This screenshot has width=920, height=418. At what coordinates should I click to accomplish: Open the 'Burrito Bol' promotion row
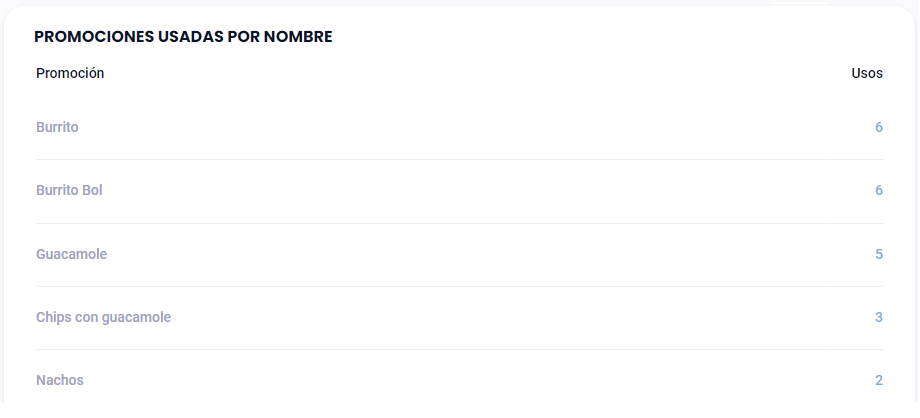tap(69, 190)
